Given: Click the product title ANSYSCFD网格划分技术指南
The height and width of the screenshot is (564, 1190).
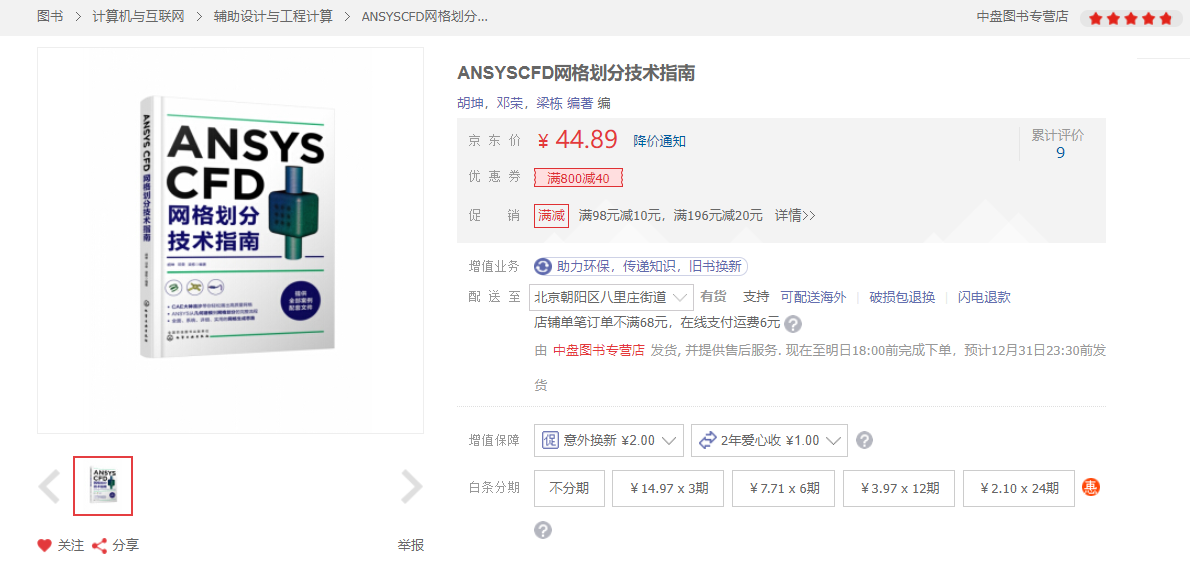Looking at the screenshot, I should [x=577, y=74].
